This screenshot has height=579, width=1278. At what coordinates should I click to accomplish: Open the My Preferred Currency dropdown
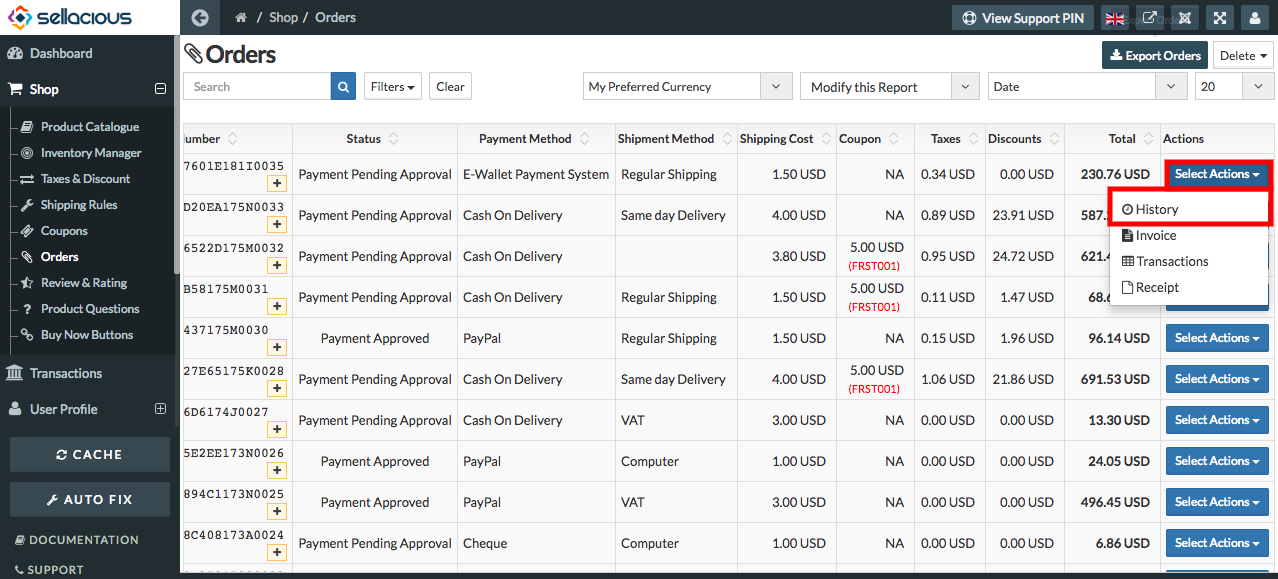[x=688, y=87]
